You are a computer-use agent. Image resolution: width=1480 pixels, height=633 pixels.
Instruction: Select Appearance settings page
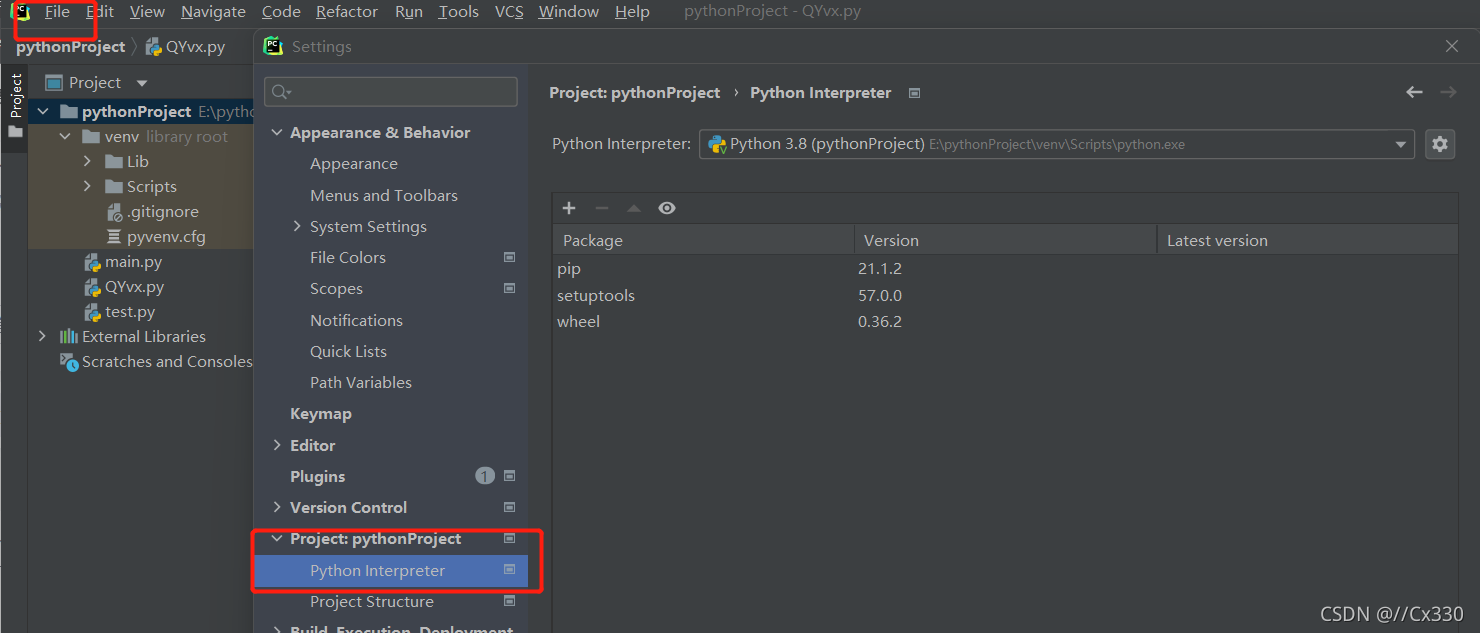354,164
